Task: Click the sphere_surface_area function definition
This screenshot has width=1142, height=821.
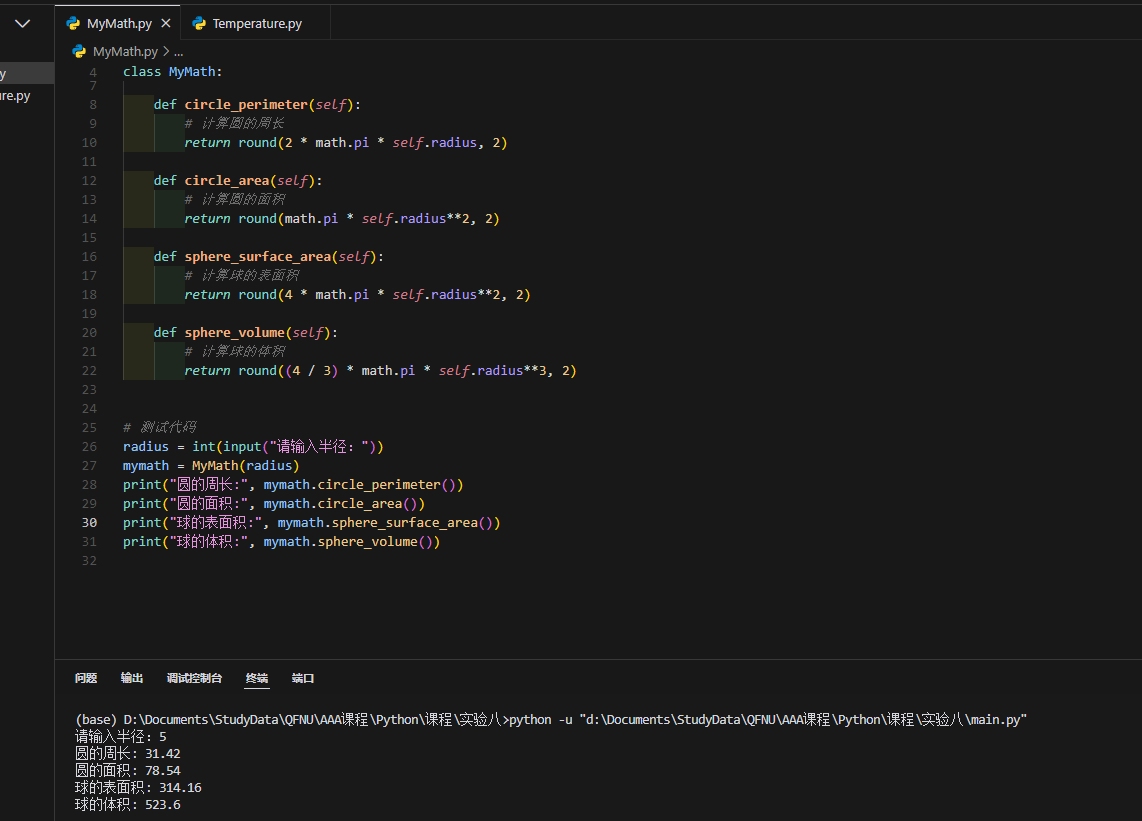Action: click(x=268, y=256)
